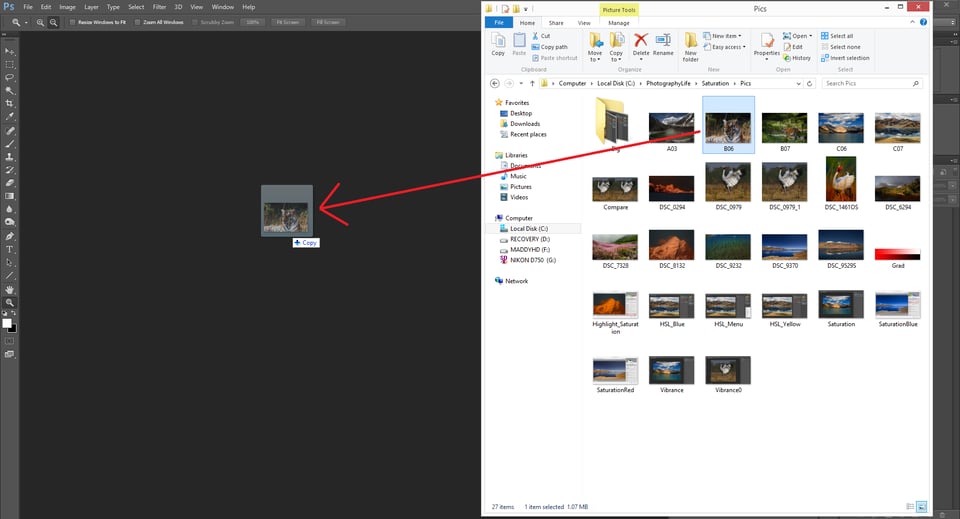Click the background color swatch

tap(13, 329)
